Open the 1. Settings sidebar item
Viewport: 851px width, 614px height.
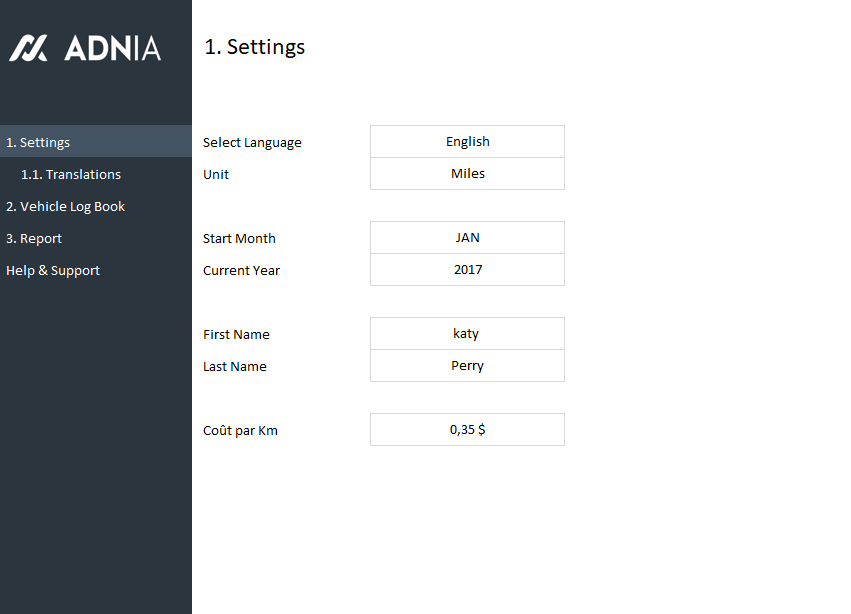(38, 142)
